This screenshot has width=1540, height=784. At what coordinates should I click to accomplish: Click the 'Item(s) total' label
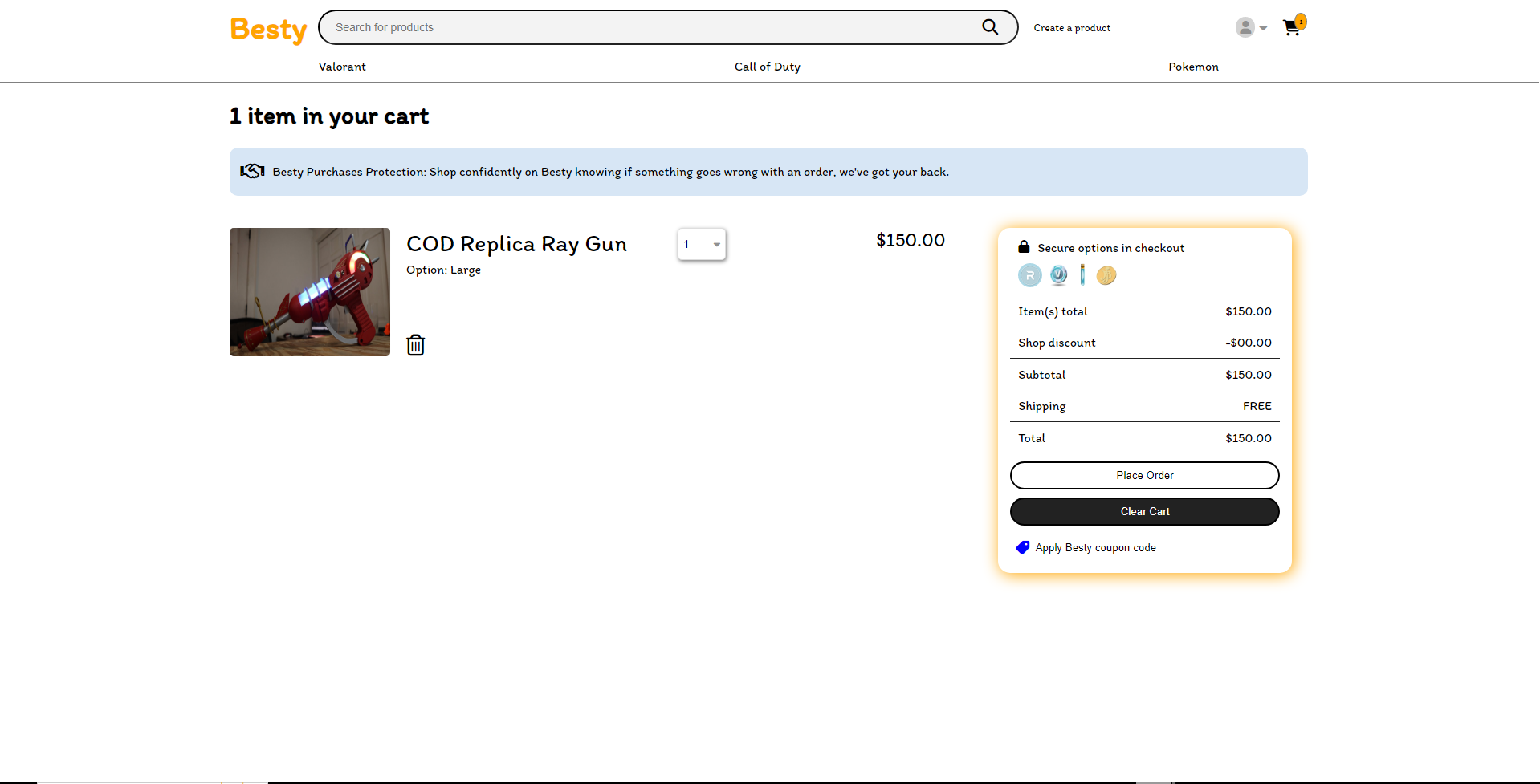tap(1053, 311)
